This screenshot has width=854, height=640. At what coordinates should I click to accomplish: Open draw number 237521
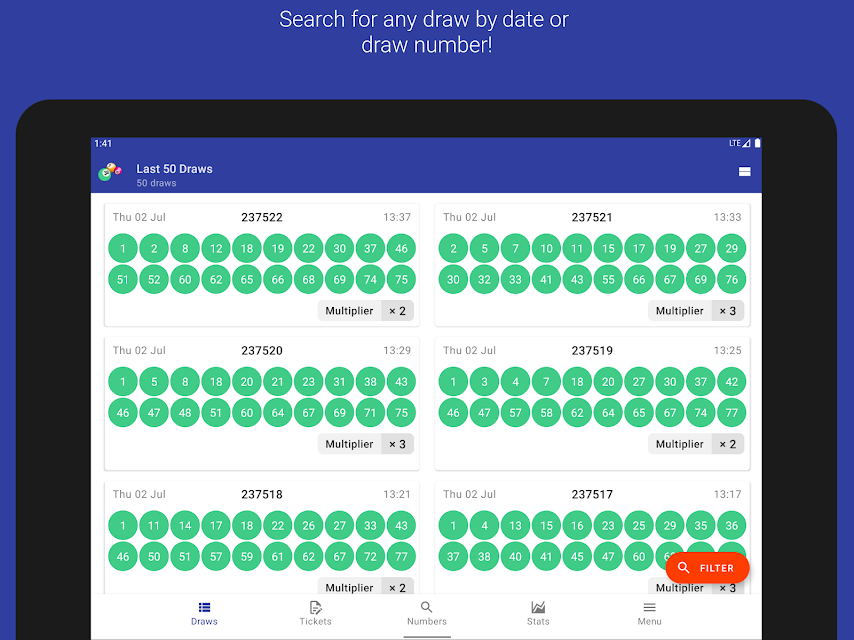coord(592,217)
